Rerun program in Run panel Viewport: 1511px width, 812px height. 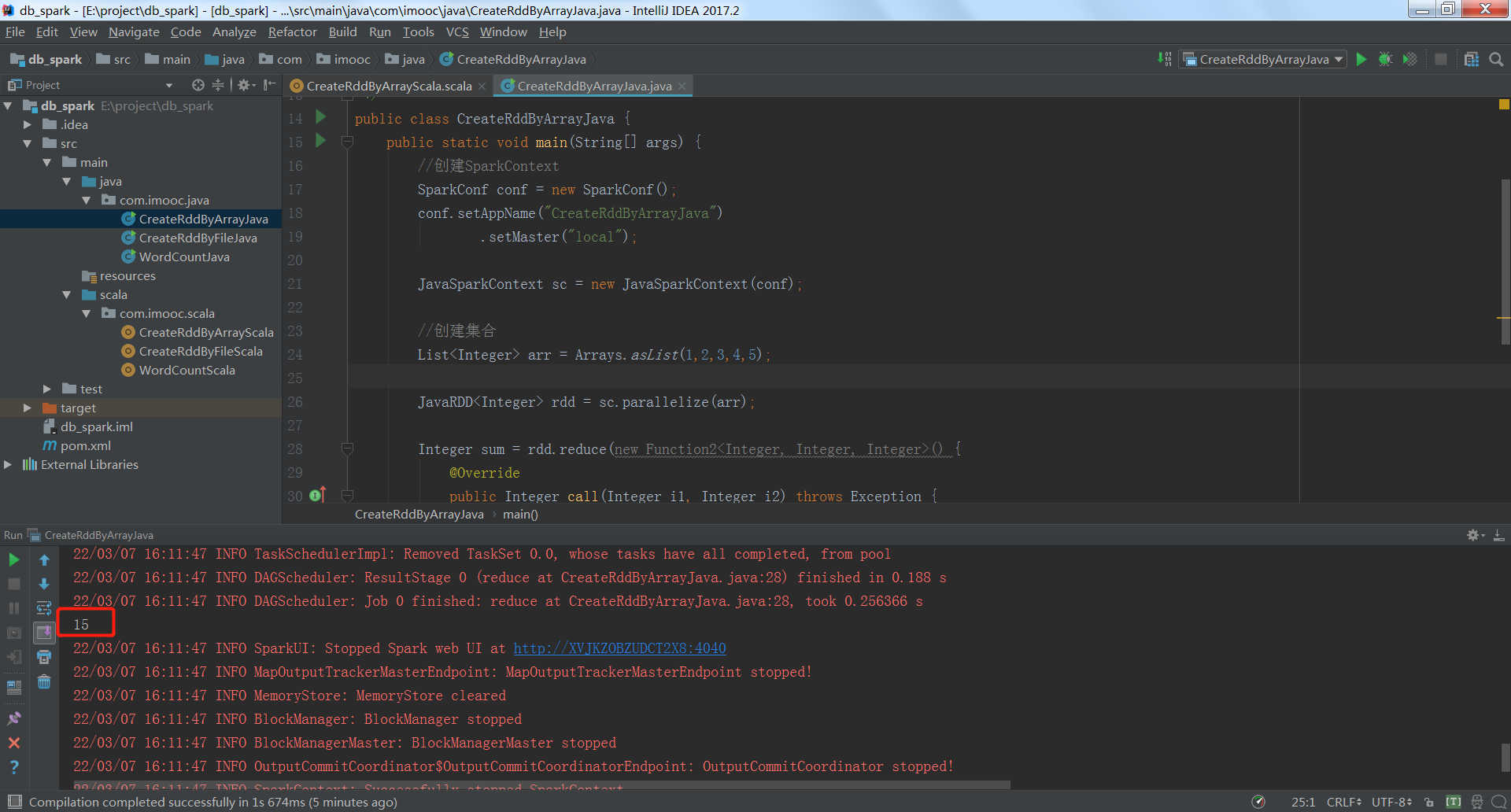point(14,560)
